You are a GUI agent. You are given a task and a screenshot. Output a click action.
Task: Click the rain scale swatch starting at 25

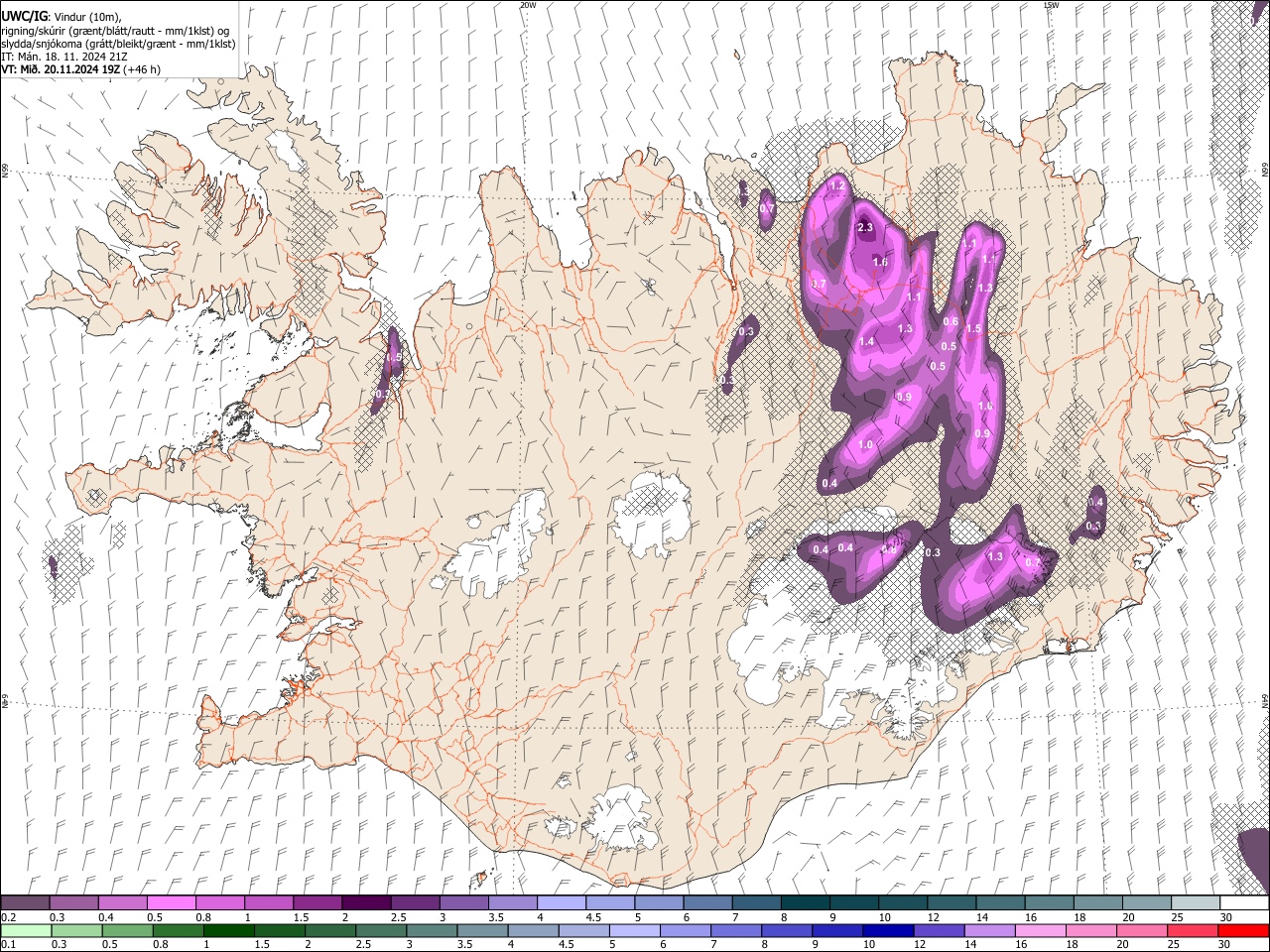[x=1193, y=930]
